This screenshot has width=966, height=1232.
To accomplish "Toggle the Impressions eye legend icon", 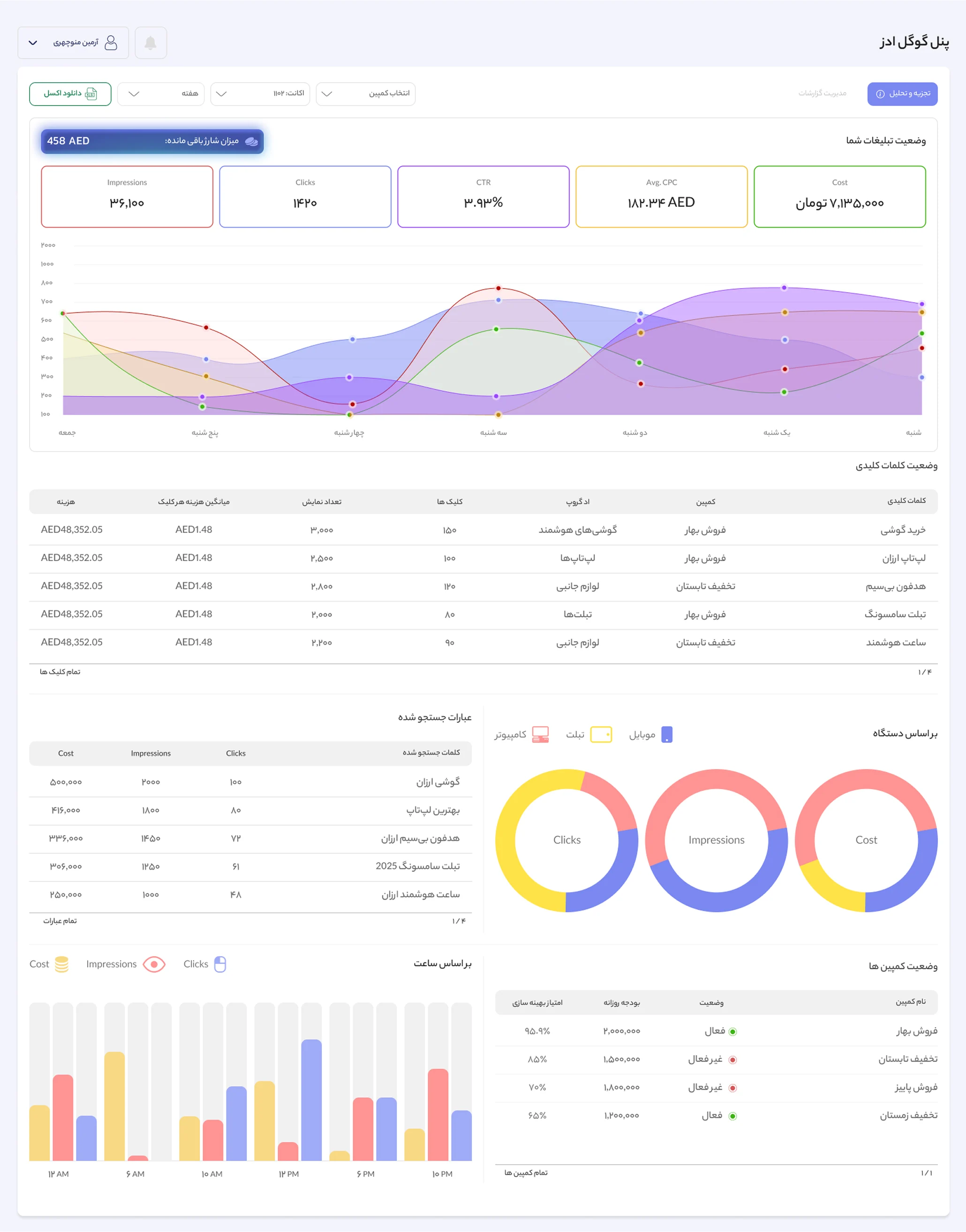I will coord(154,964).
